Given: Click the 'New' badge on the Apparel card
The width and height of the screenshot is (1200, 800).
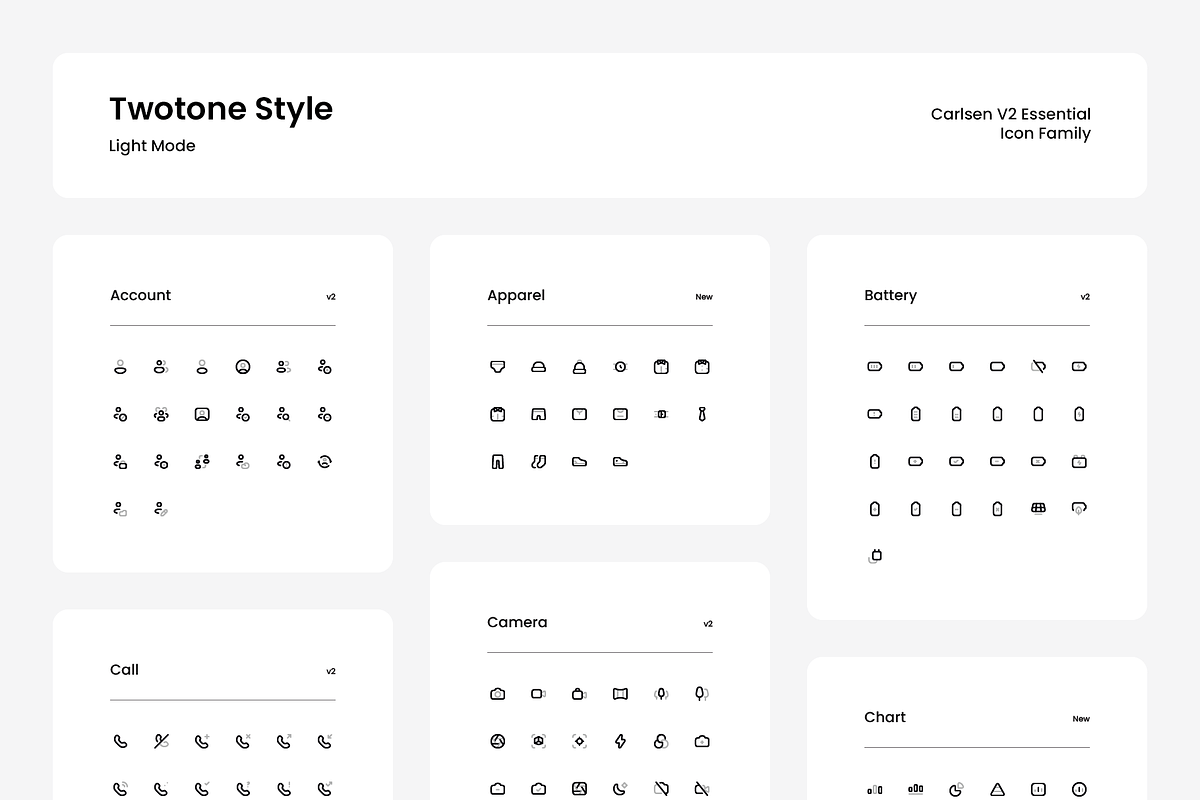Looking at the screenshot, I should pyautogui.click(x=704, y=297).
